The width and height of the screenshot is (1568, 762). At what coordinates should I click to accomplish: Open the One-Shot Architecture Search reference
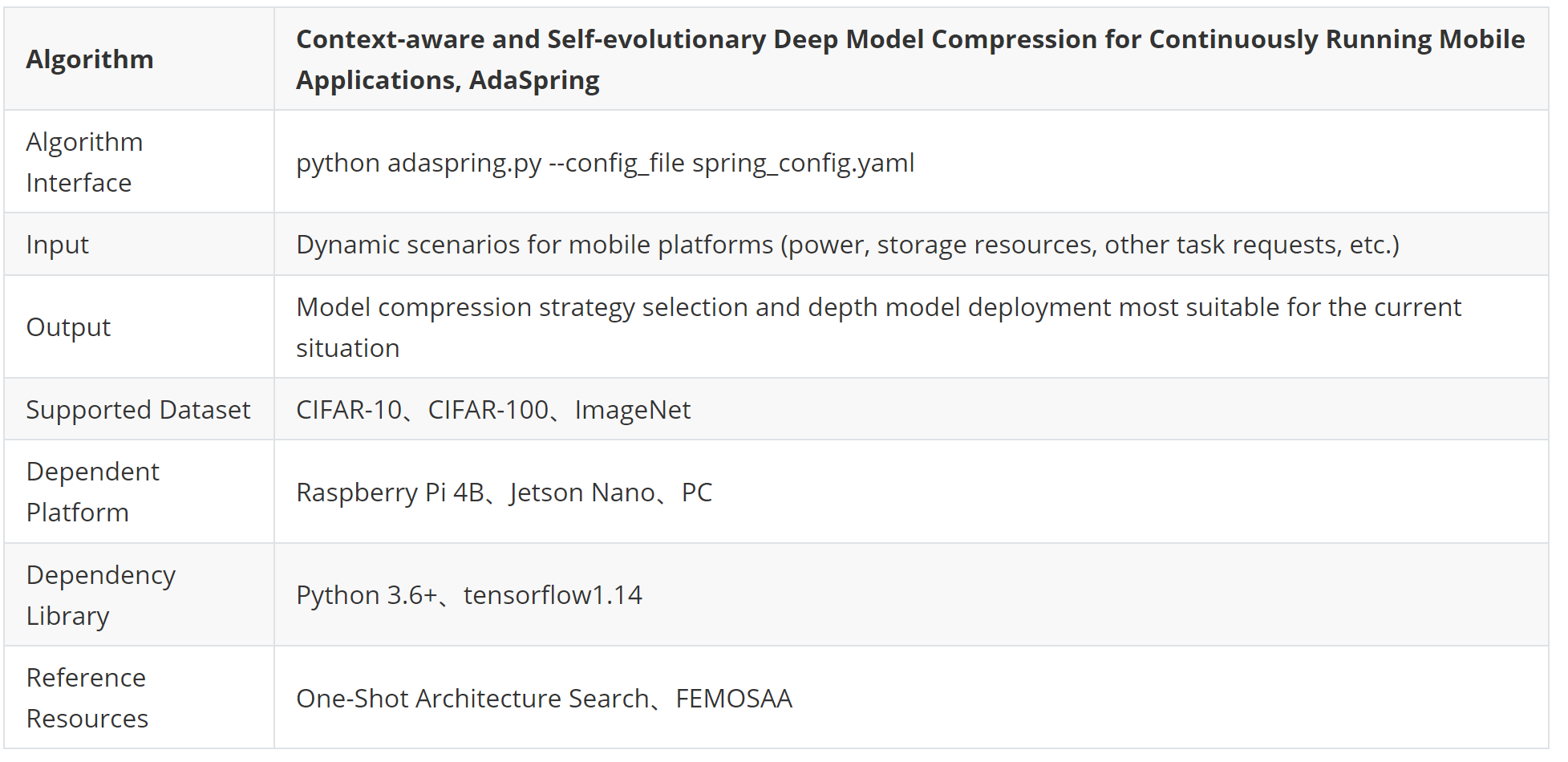pos(473,699)
